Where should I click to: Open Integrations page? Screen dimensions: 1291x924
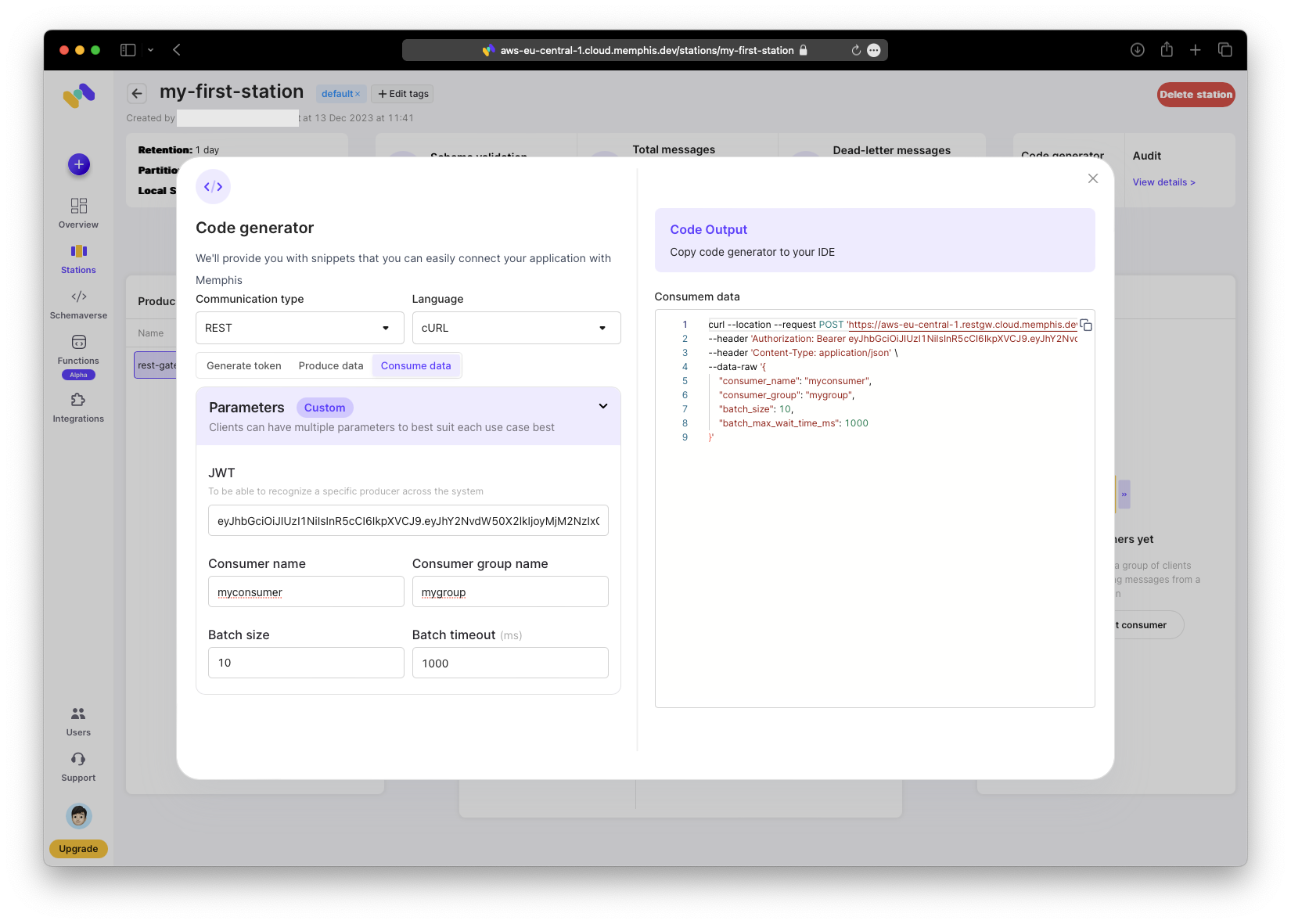78,407
